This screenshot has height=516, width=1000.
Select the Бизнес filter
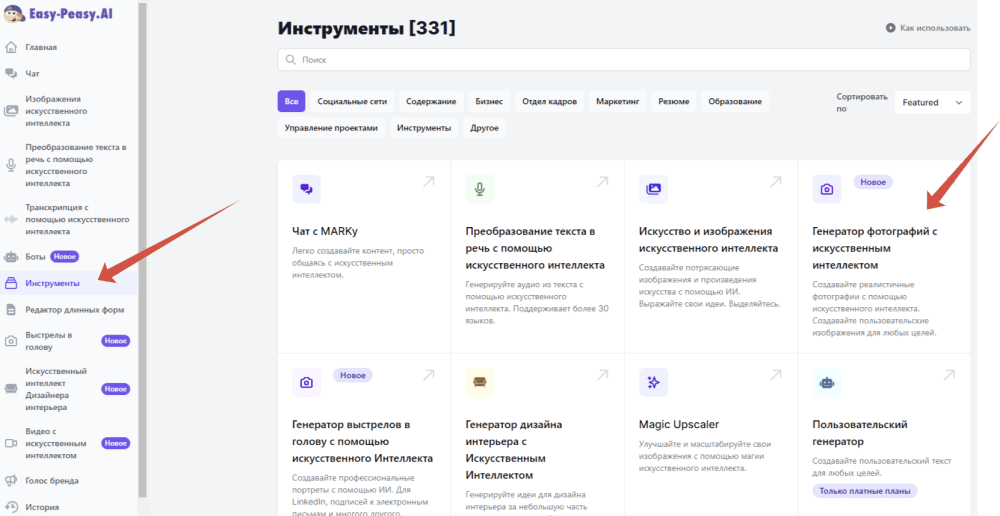click(x=489, y=101)
